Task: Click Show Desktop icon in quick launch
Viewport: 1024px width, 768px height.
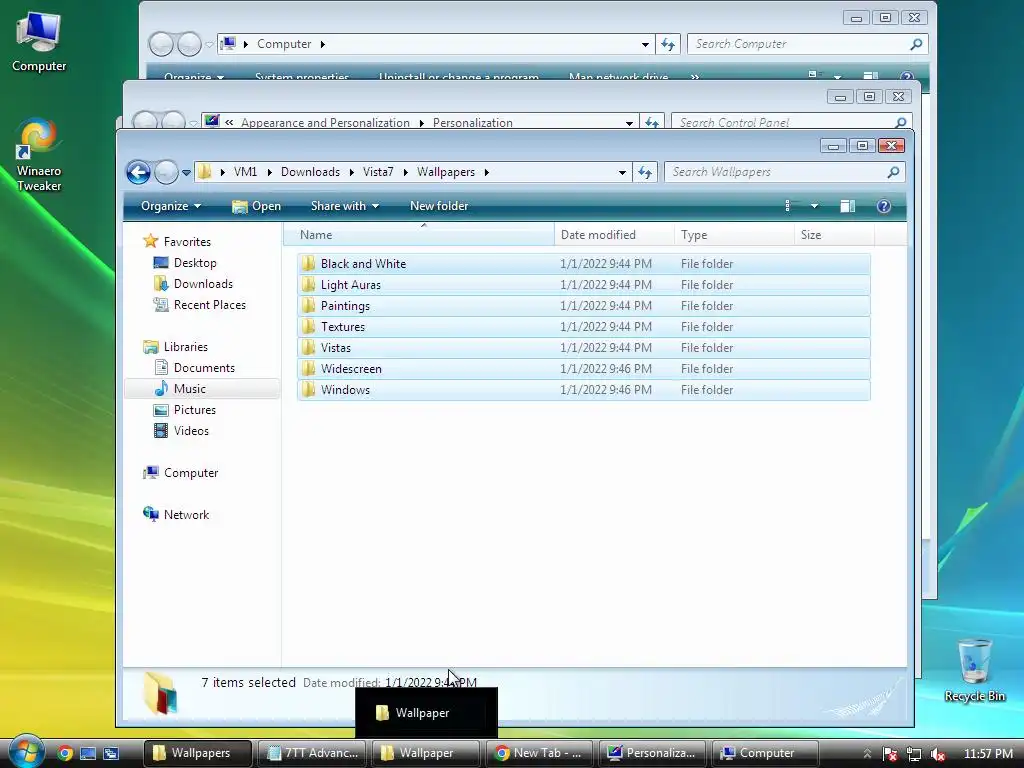Action: pyautogui.click(x=88, y=753)
